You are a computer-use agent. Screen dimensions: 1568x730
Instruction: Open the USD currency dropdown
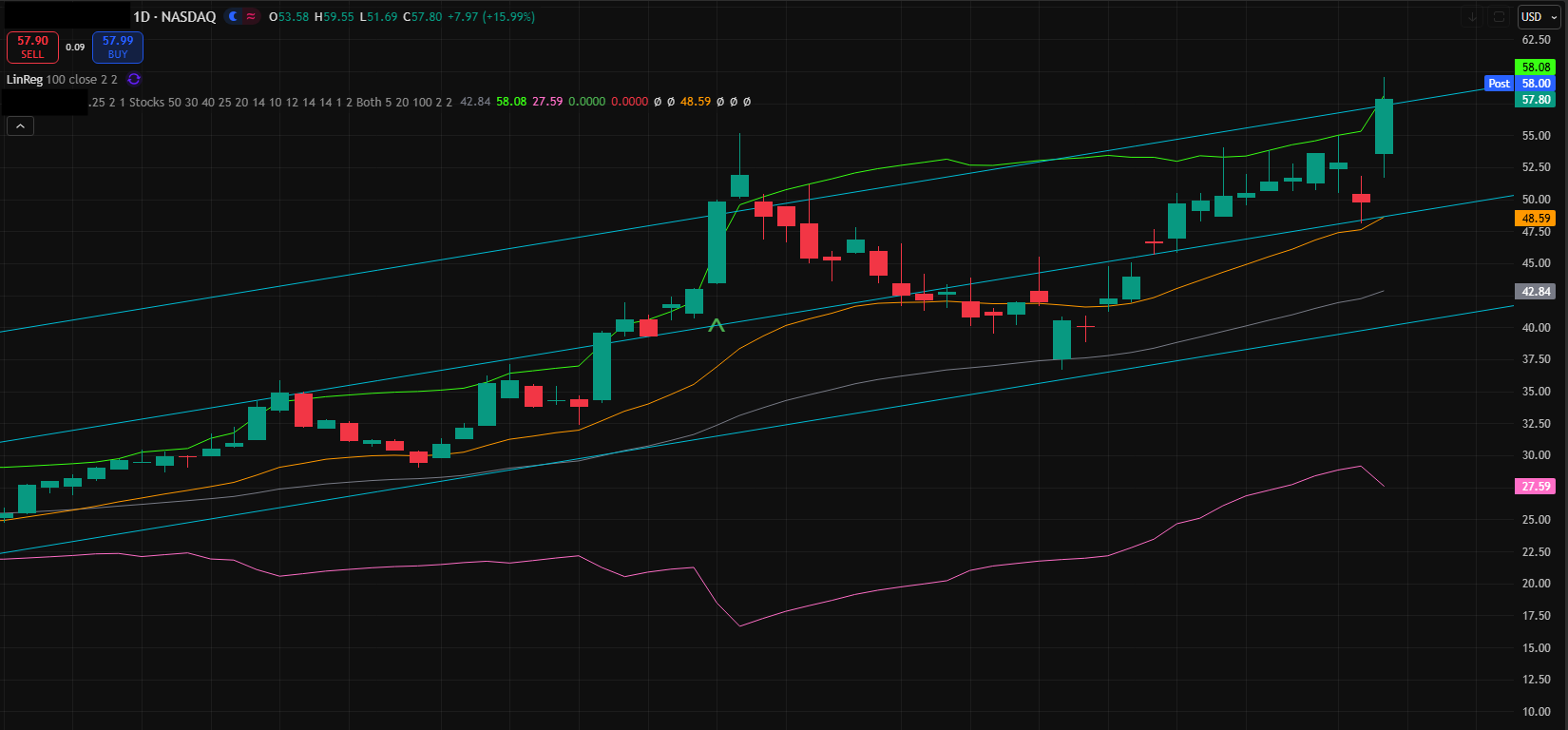coord(1539,17)
